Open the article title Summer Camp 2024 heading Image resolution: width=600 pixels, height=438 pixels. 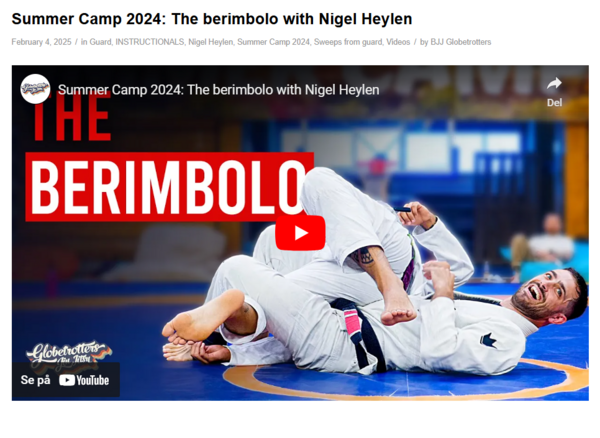pyautogui.click(x=212, y=19)
